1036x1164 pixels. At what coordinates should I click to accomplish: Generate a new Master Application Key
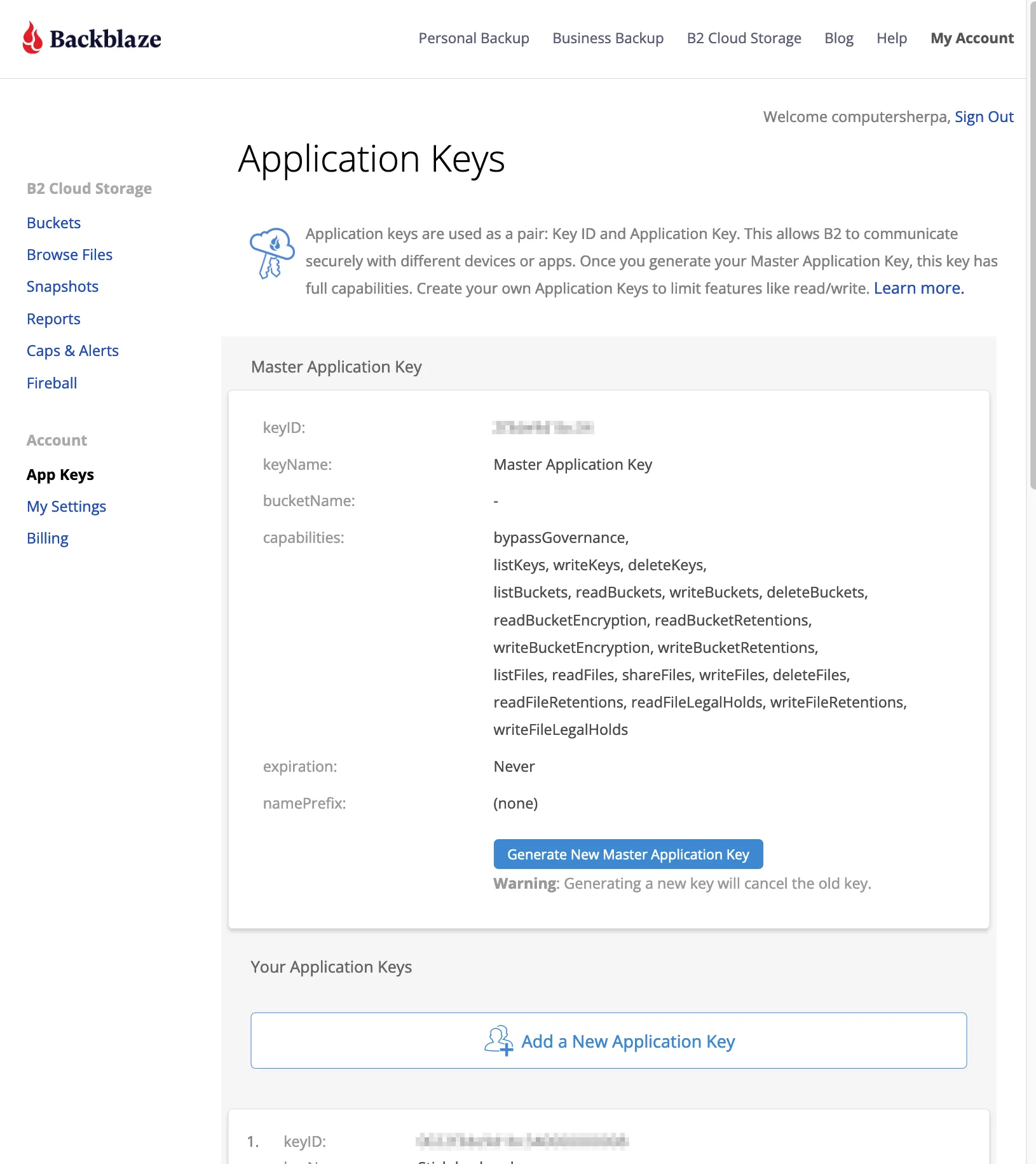coord(628,854)
